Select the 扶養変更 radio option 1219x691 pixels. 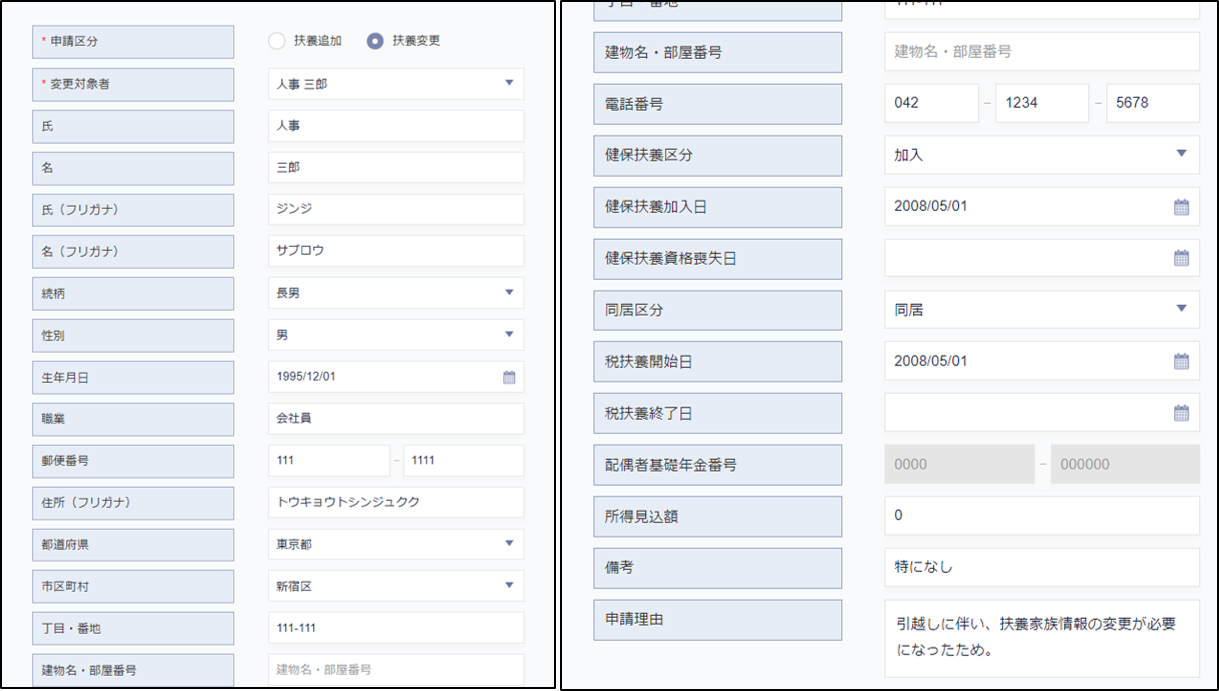[x=375, y=41]
